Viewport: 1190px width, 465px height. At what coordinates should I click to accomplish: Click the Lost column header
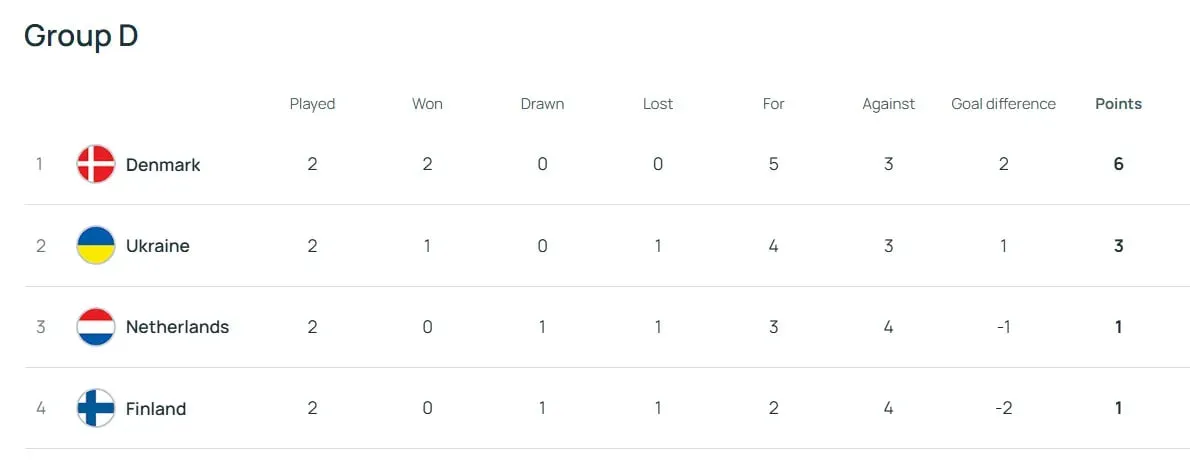click(x=657, y=104)
